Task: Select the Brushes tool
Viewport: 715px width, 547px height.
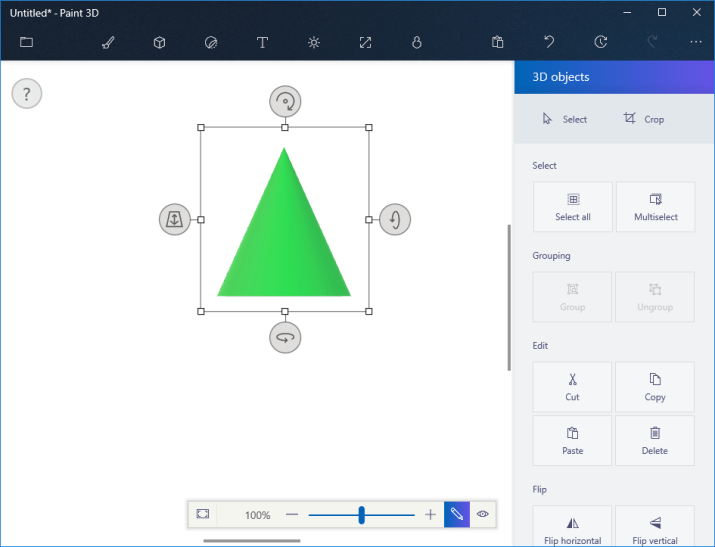Action: pyautogui.click(x=108, y=42)
